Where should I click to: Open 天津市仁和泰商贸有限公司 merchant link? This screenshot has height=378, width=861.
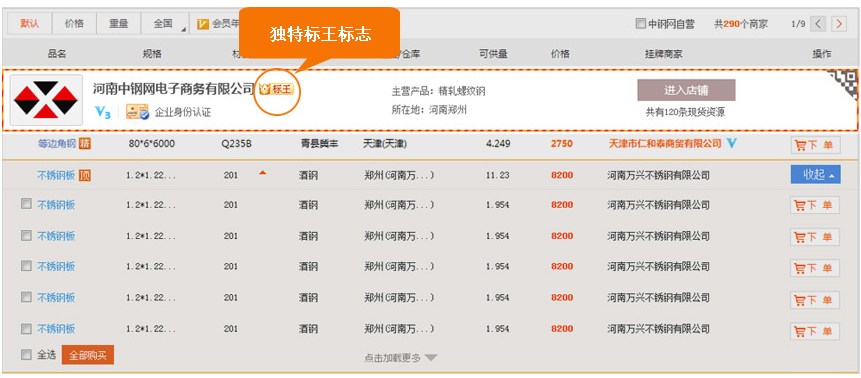click(x=665, y=143)
